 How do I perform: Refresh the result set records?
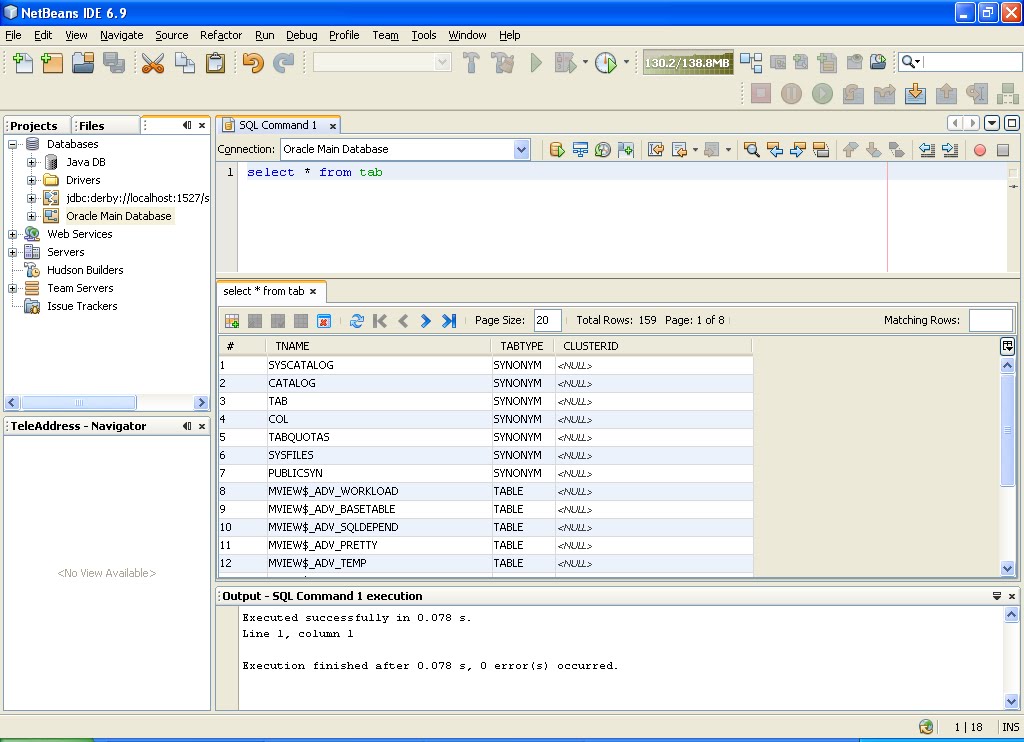tap(358, 320)
